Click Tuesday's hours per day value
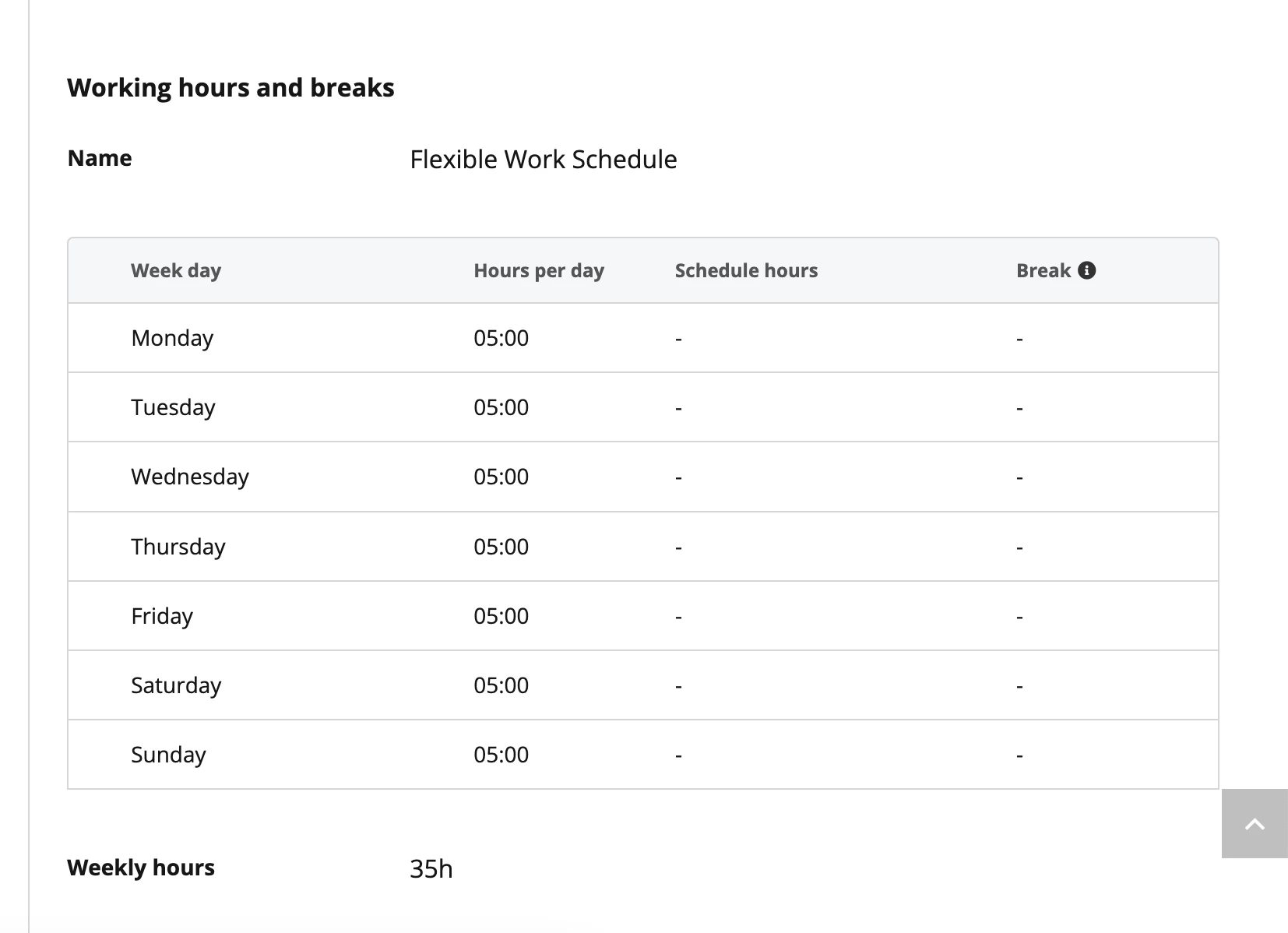The height and width of the screenshot is (933, 1288). 501,407
